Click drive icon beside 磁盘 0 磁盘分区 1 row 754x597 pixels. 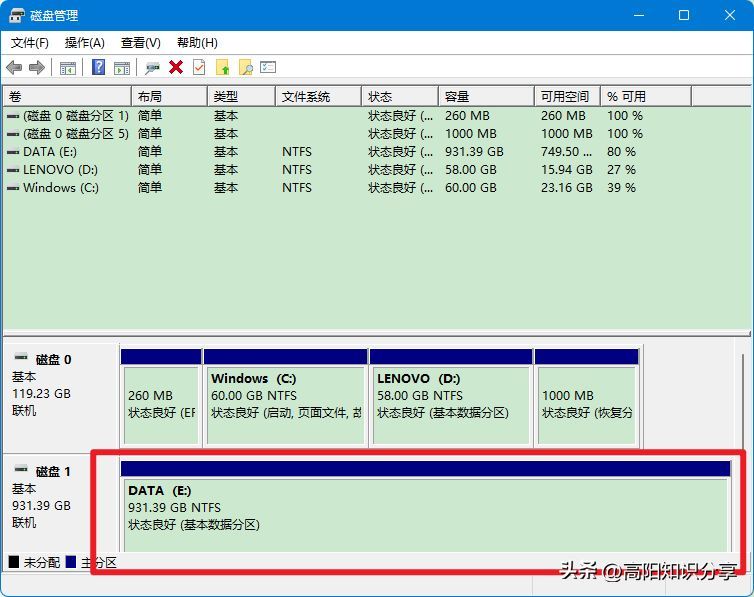pos(13,116)
